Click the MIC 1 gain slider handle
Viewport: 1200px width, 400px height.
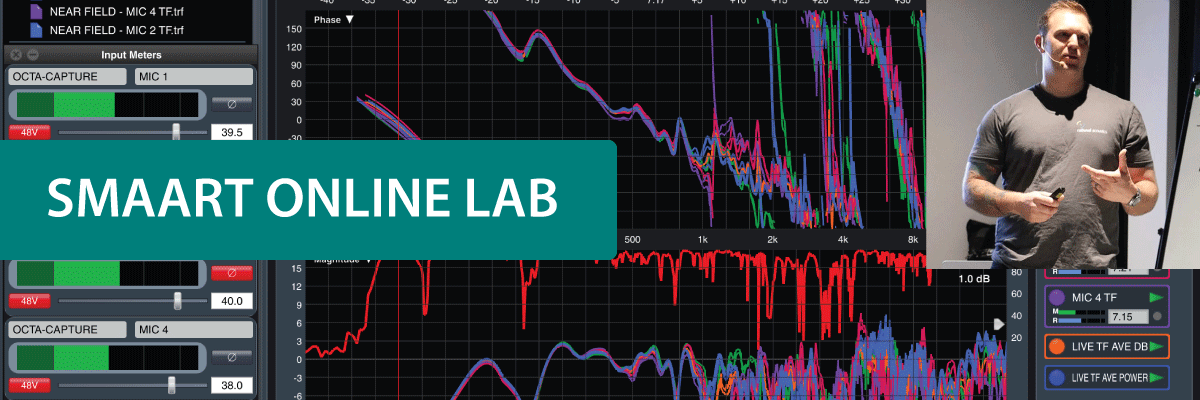[x=177, y=131]
